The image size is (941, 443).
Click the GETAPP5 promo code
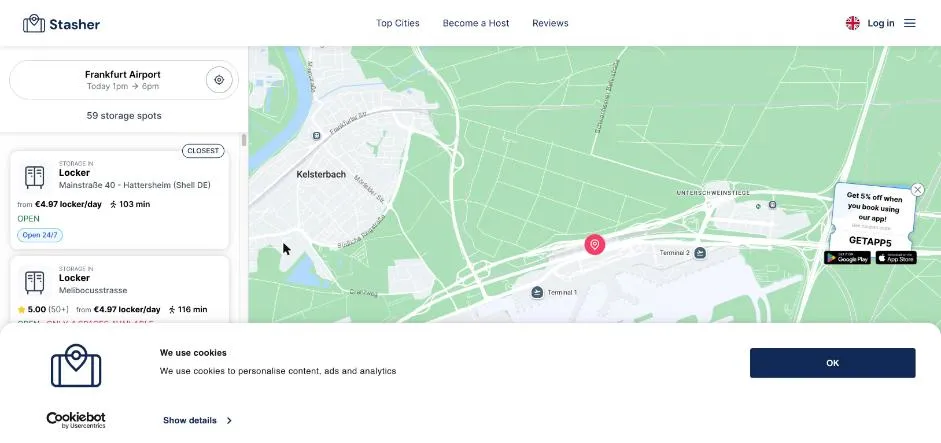click(x=870, y=241)
